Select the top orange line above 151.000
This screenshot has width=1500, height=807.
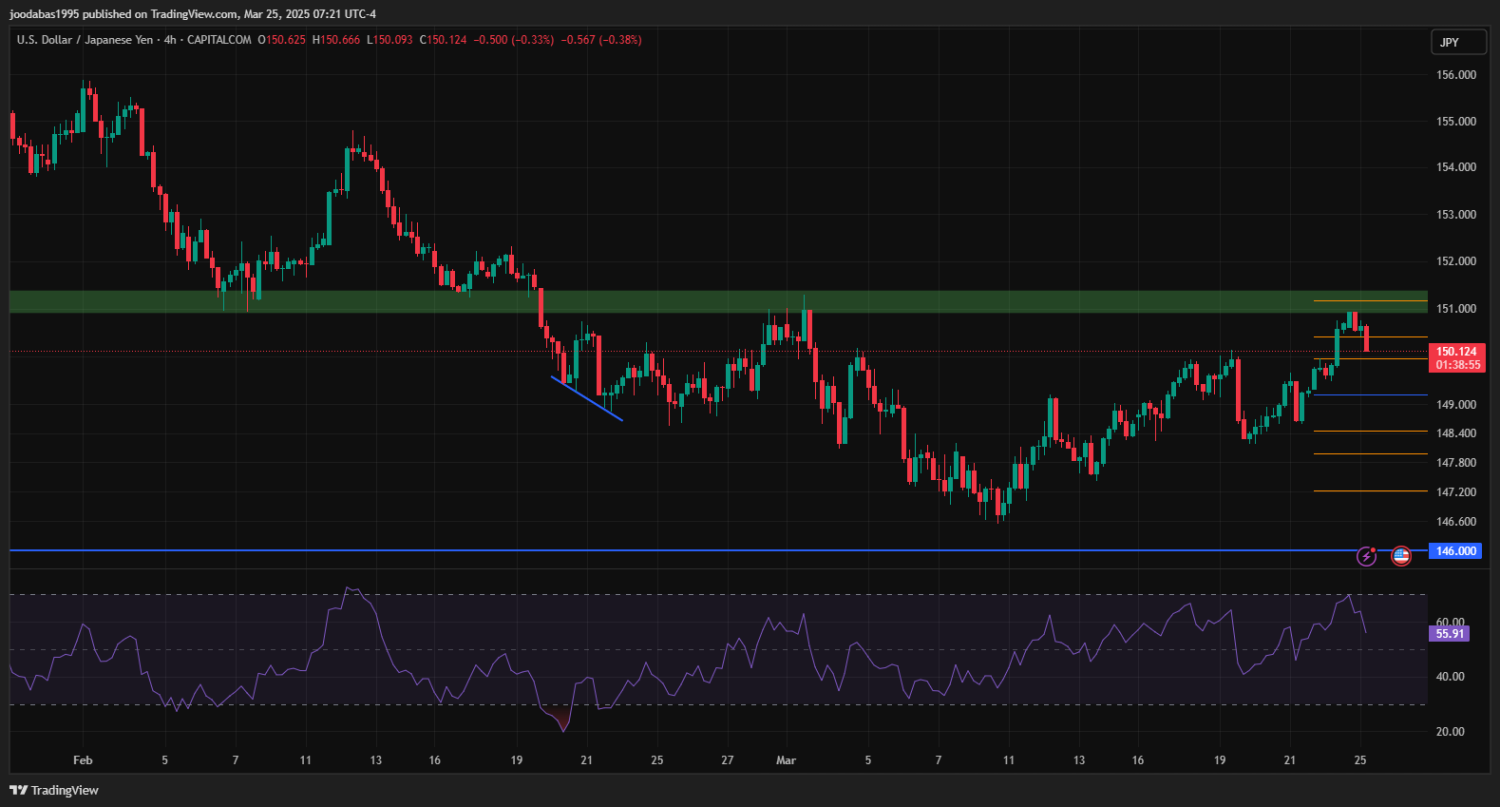(x=1370, y=300)
